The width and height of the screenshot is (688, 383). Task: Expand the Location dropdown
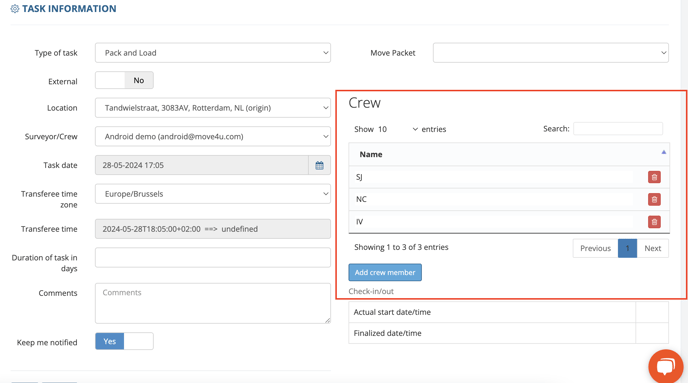(x=213, y=108)
